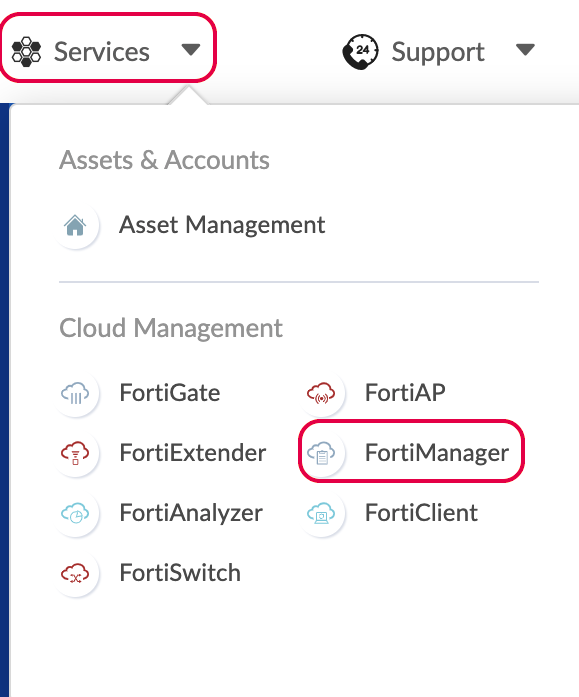The image size is (579, 697).
Task: Collapse the Services dropdown arrow
Action: (191, 50)
